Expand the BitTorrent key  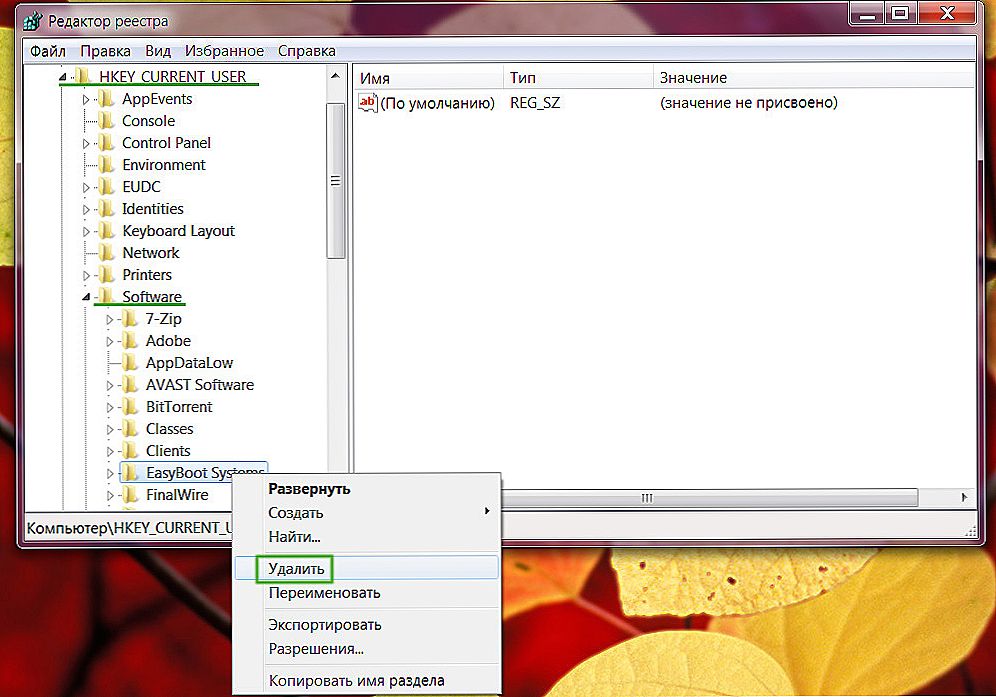(x=109, y=408)
